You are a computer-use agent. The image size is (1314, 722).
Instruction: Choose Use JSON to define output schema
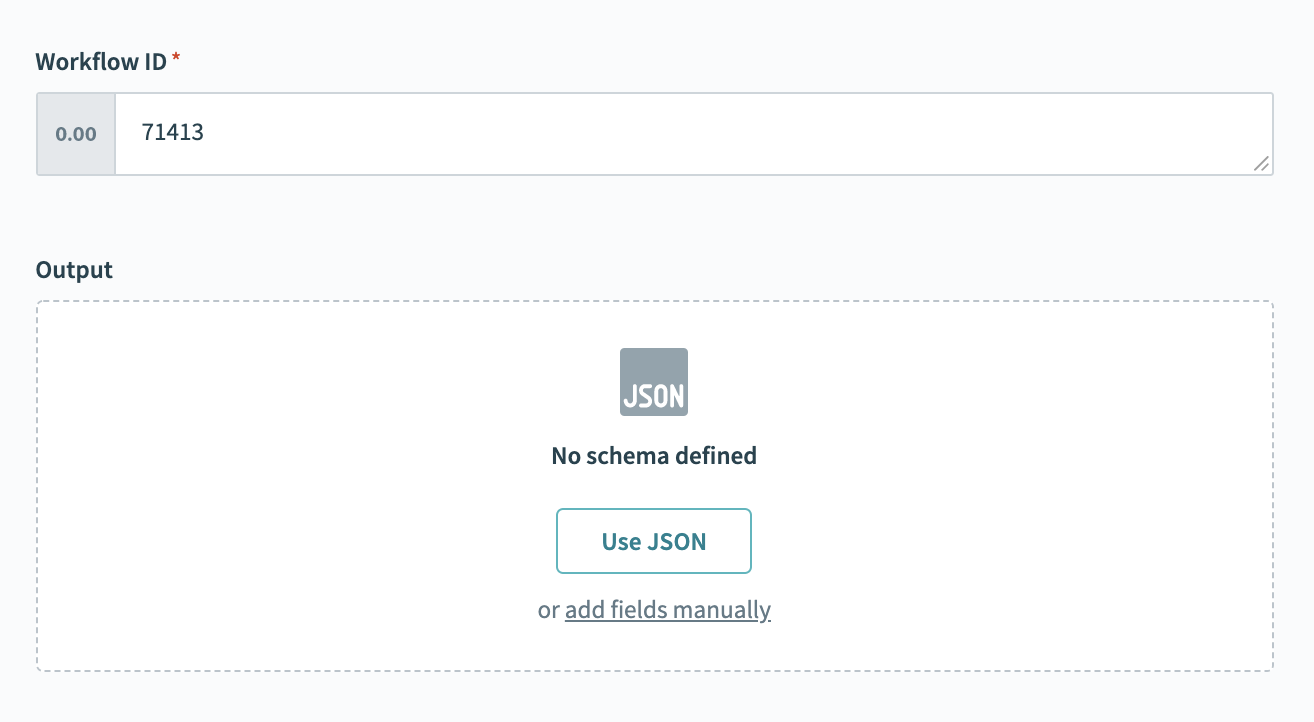point(654,541)
